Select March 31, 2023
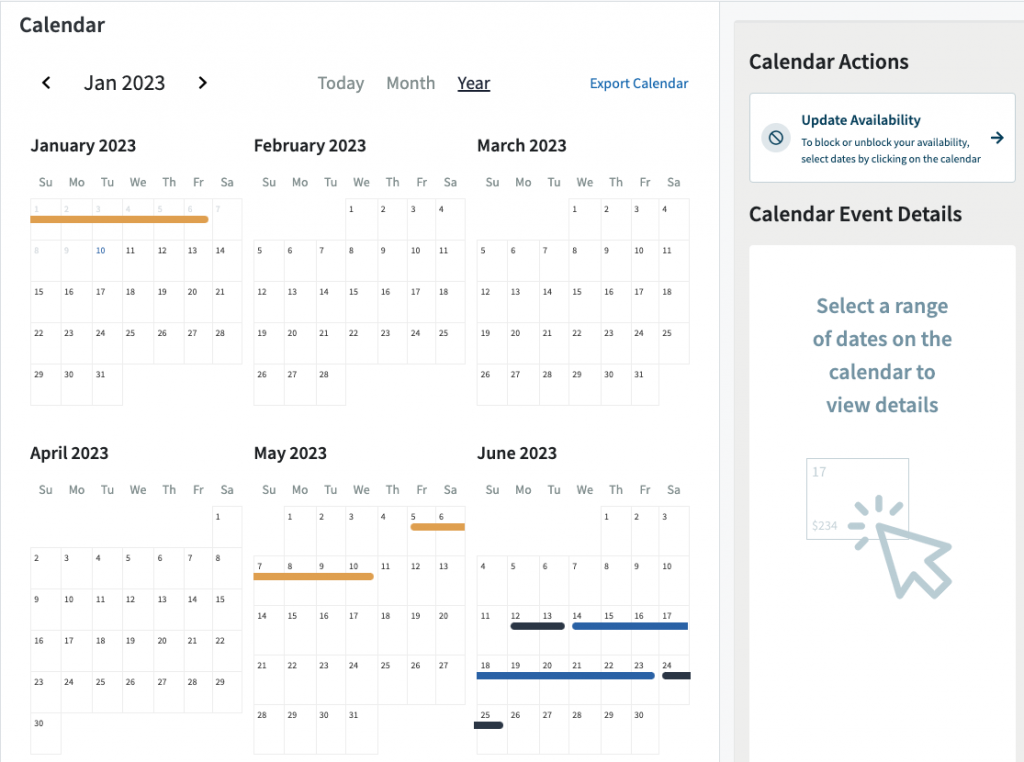This screenshot has height=762, width=1024. pyautogui.click(x=645, y=385)
